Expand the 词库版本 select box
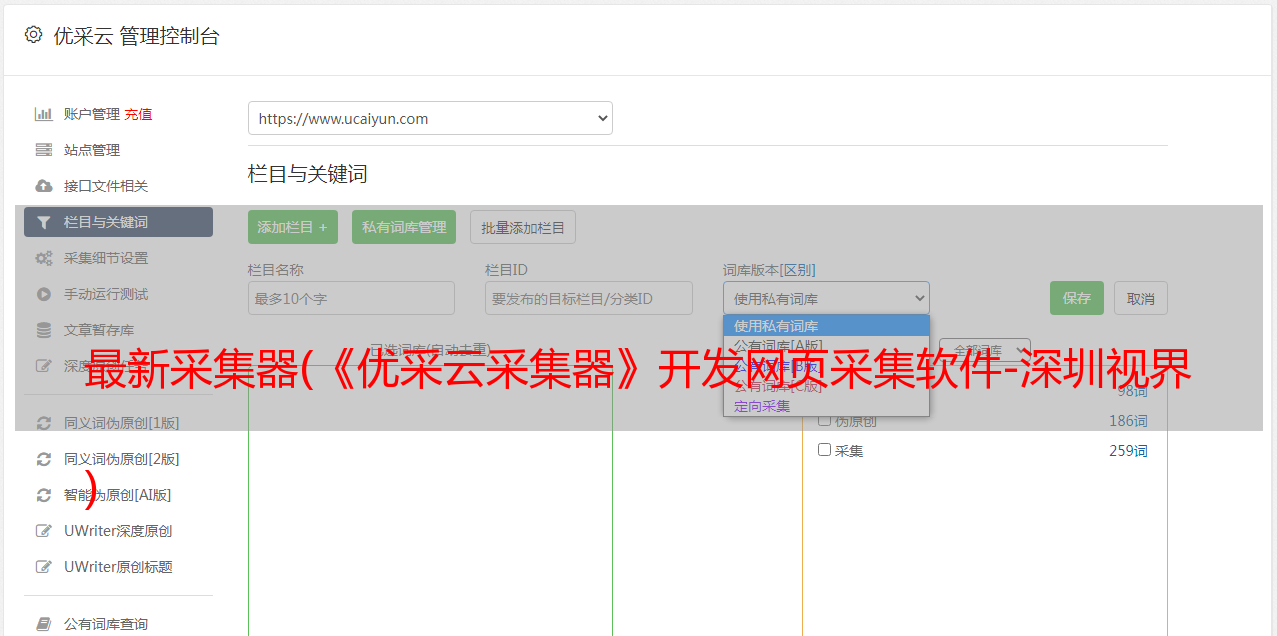This screenshot has width=1277, height=636. (x=826, y=298)
